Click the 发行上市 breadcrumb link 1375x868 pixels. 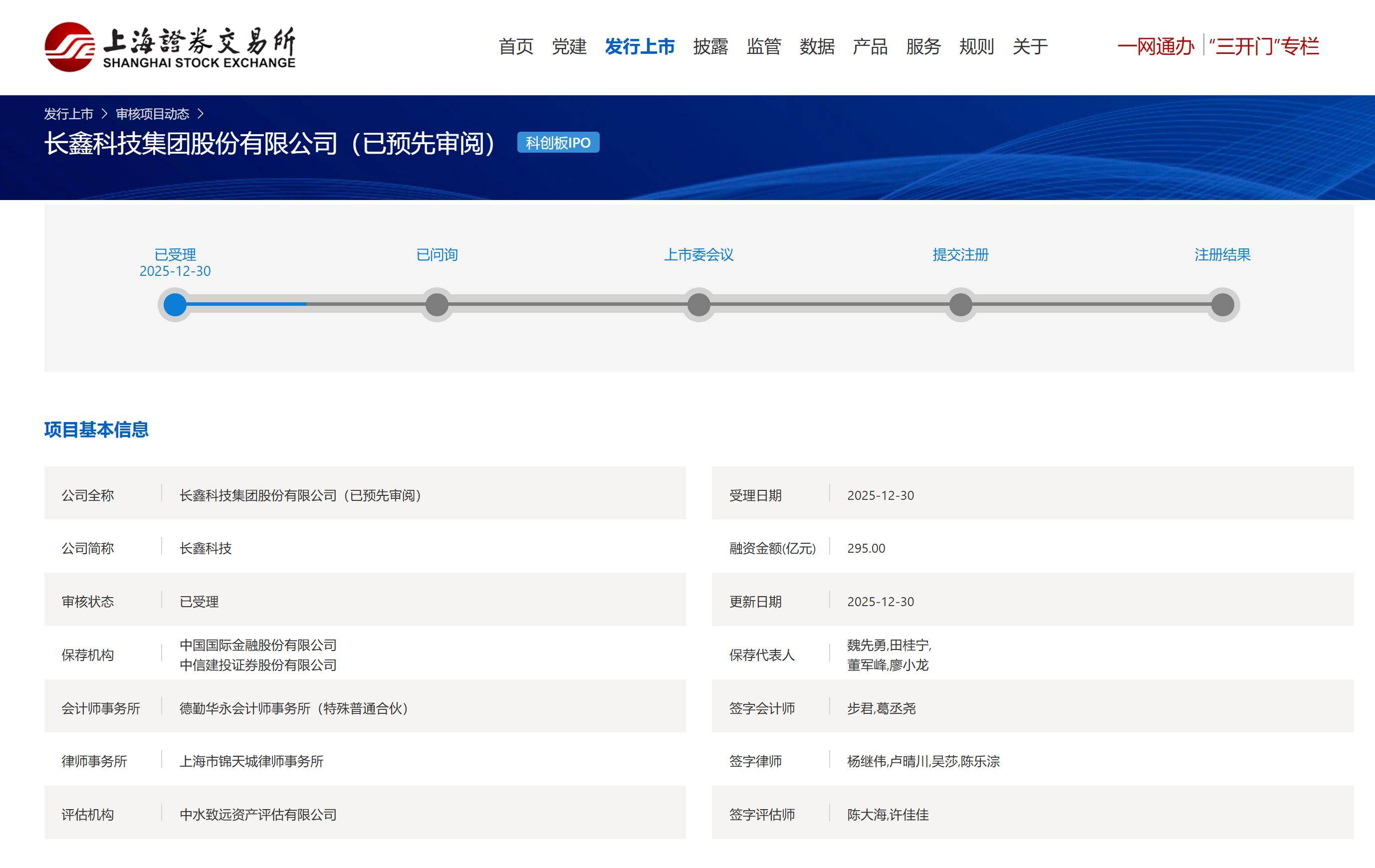coord(68,114)
